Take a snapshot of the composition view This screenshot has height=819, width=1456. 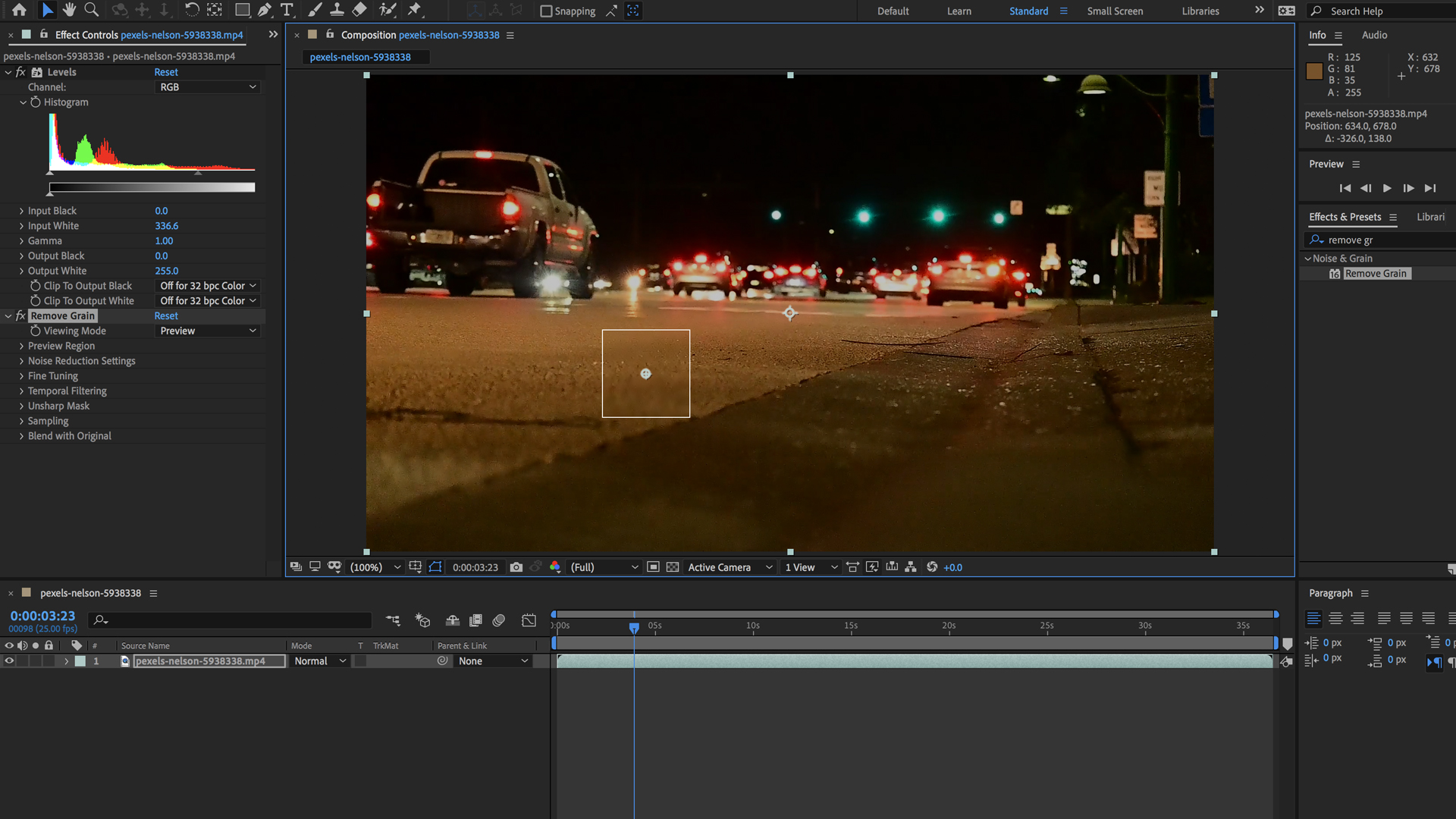(x=516, y=566)
